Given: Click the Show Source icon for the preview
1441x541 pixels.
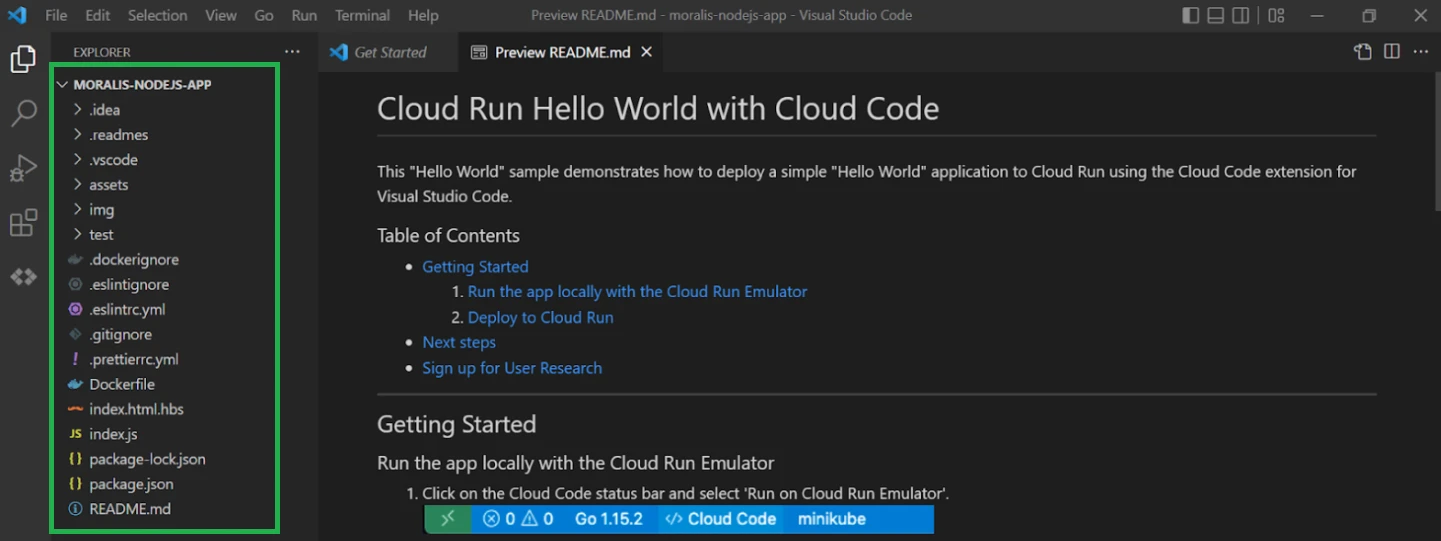Looking at the screenshot, I should pos(1362,52).
